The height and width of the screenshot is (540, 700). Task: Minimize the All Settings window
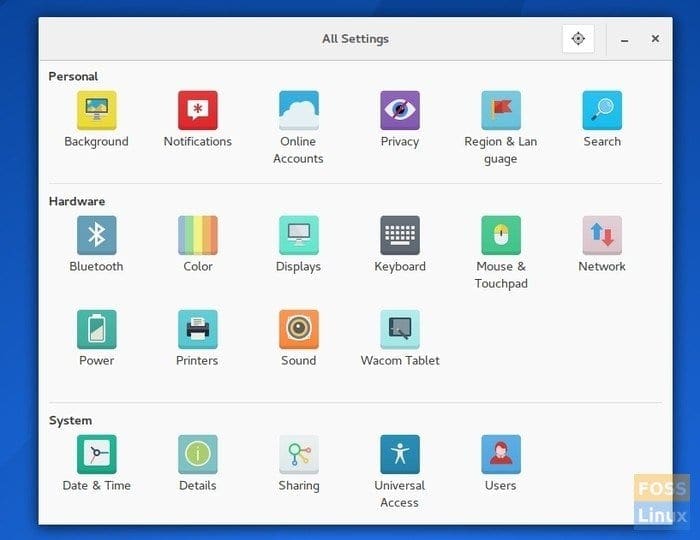coord(625,40)
